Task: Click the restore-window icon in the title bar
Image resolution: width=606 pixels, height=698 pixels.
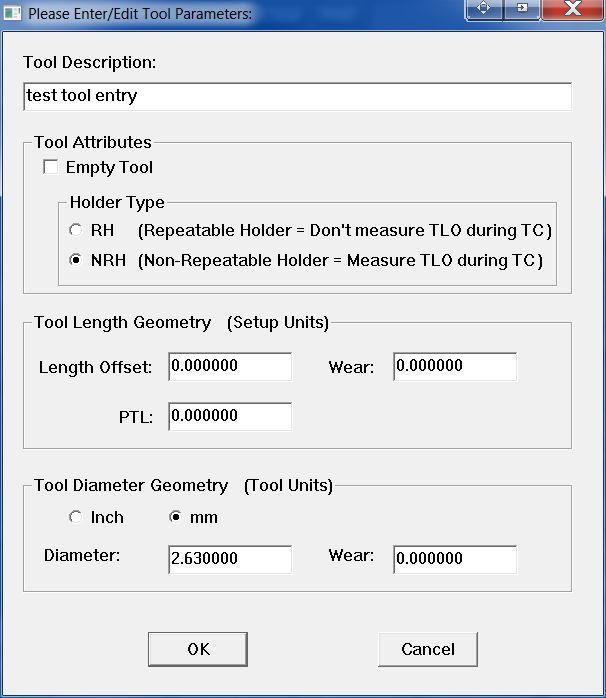Action: 522,9
